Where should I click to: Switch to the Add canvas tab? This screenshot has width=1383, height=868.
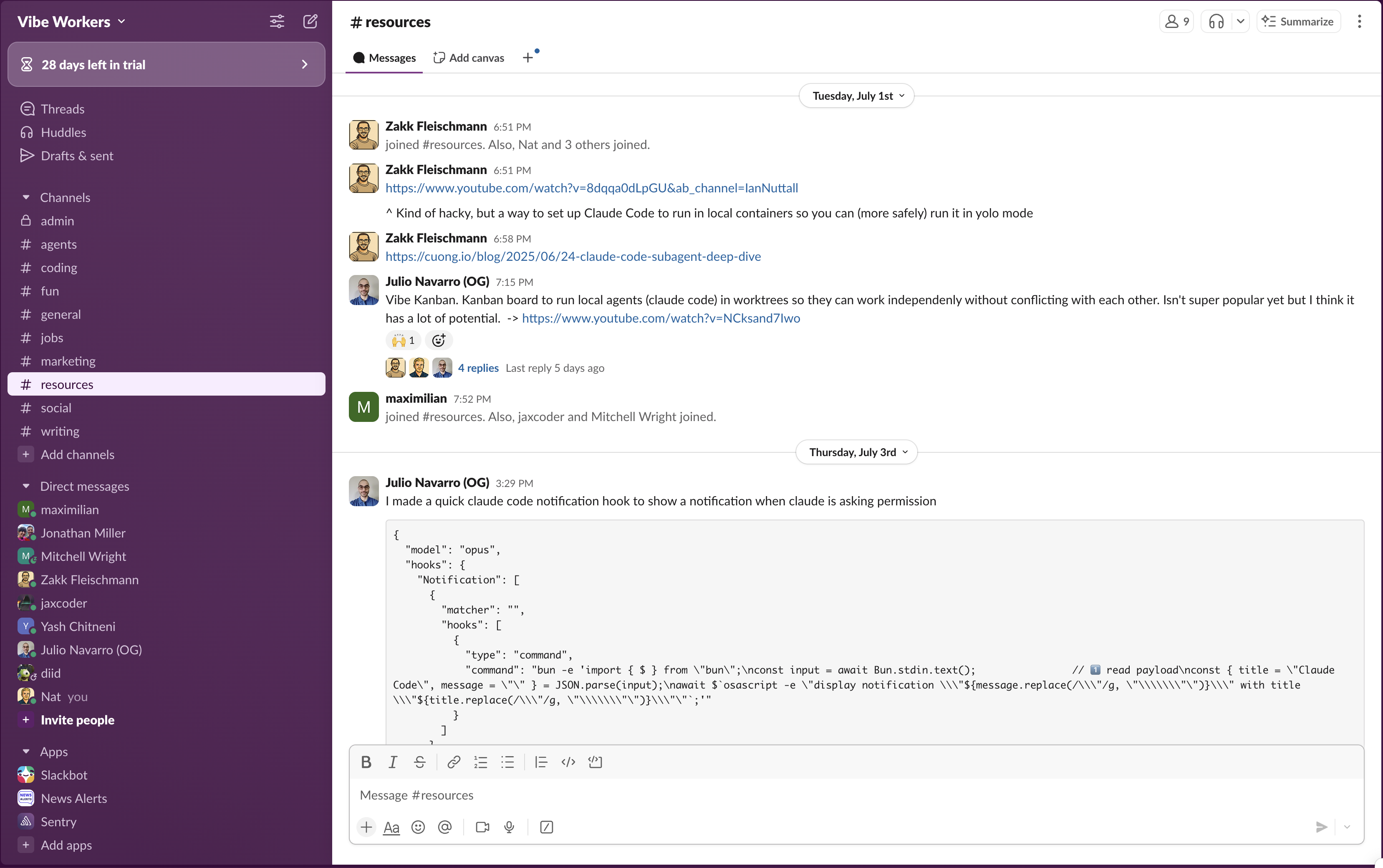(x=469, y=58)
